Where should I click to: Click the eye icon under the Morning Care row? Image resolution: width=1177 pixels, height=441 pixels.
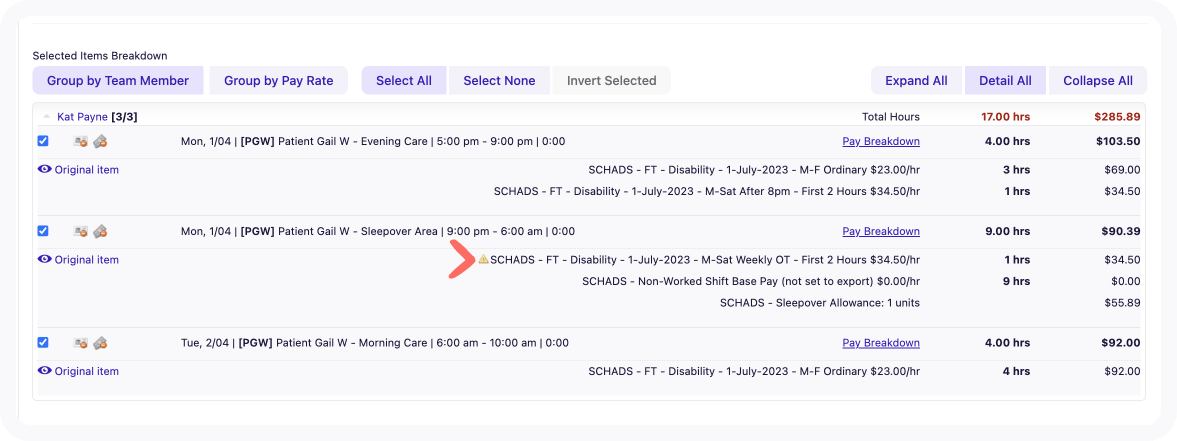coord(45,370)
